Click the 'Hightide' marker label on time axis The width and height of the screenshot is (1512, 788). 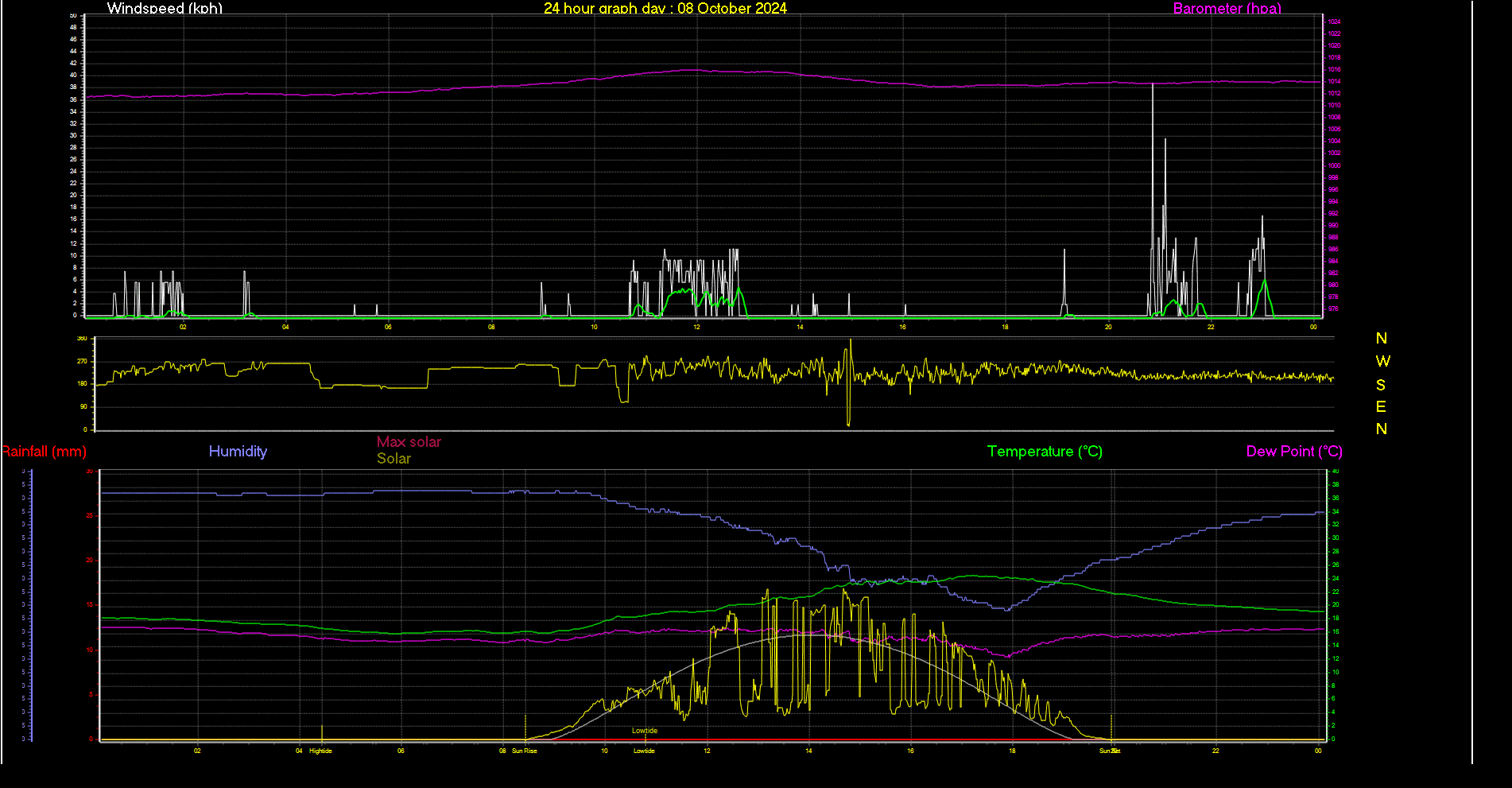[x=320, y=751]
